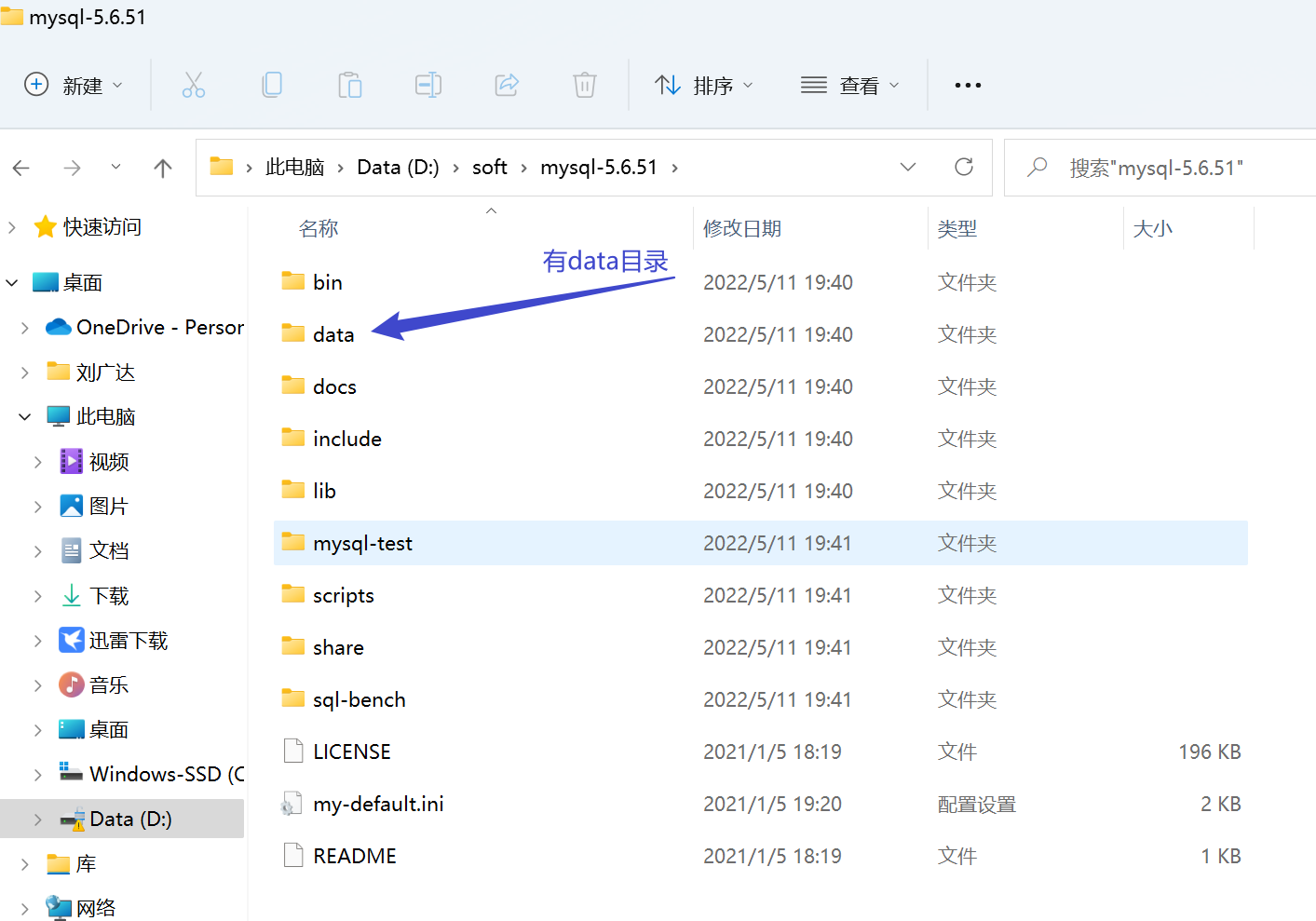Image resolution: width=1316 pixels, height=921 pixels.
Task: Expand 快速访问 in the sidebar
Action: pyautogui.click(x=12, y=227)
